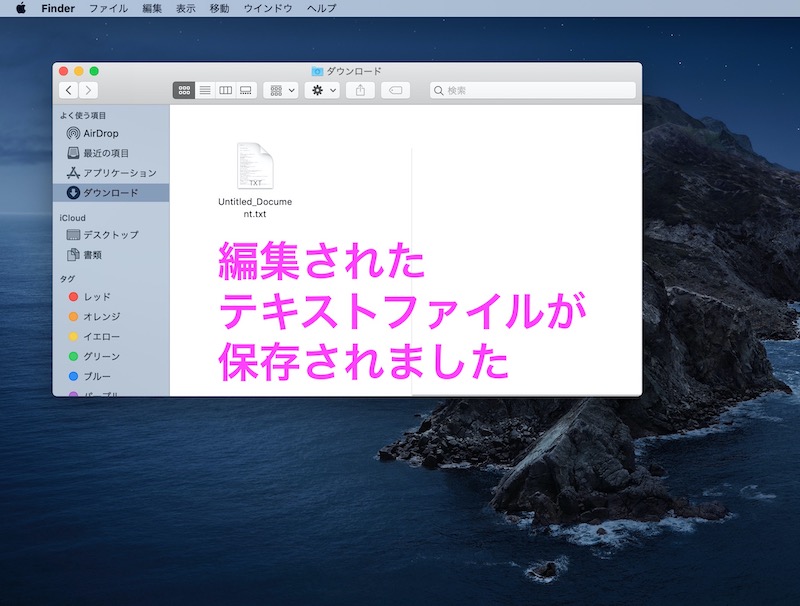Open 最近の項目 in the sidebar
The width and height of the screenshot is (800, 606).
click(x=105, y=153)
